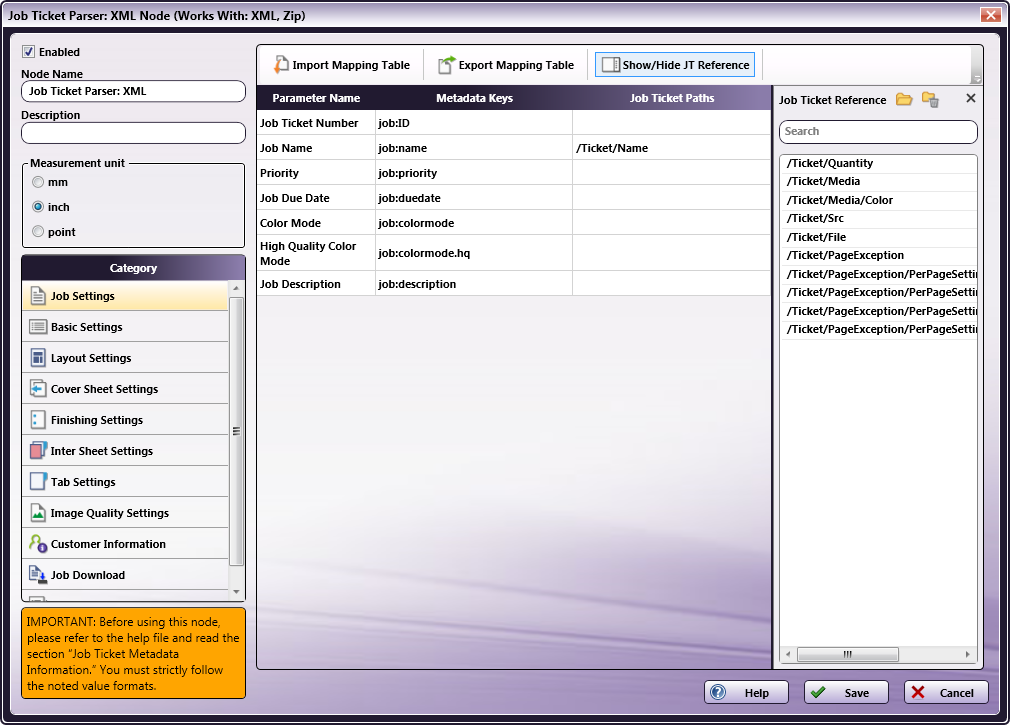Open the Tab Settings category

pos(126,481)
